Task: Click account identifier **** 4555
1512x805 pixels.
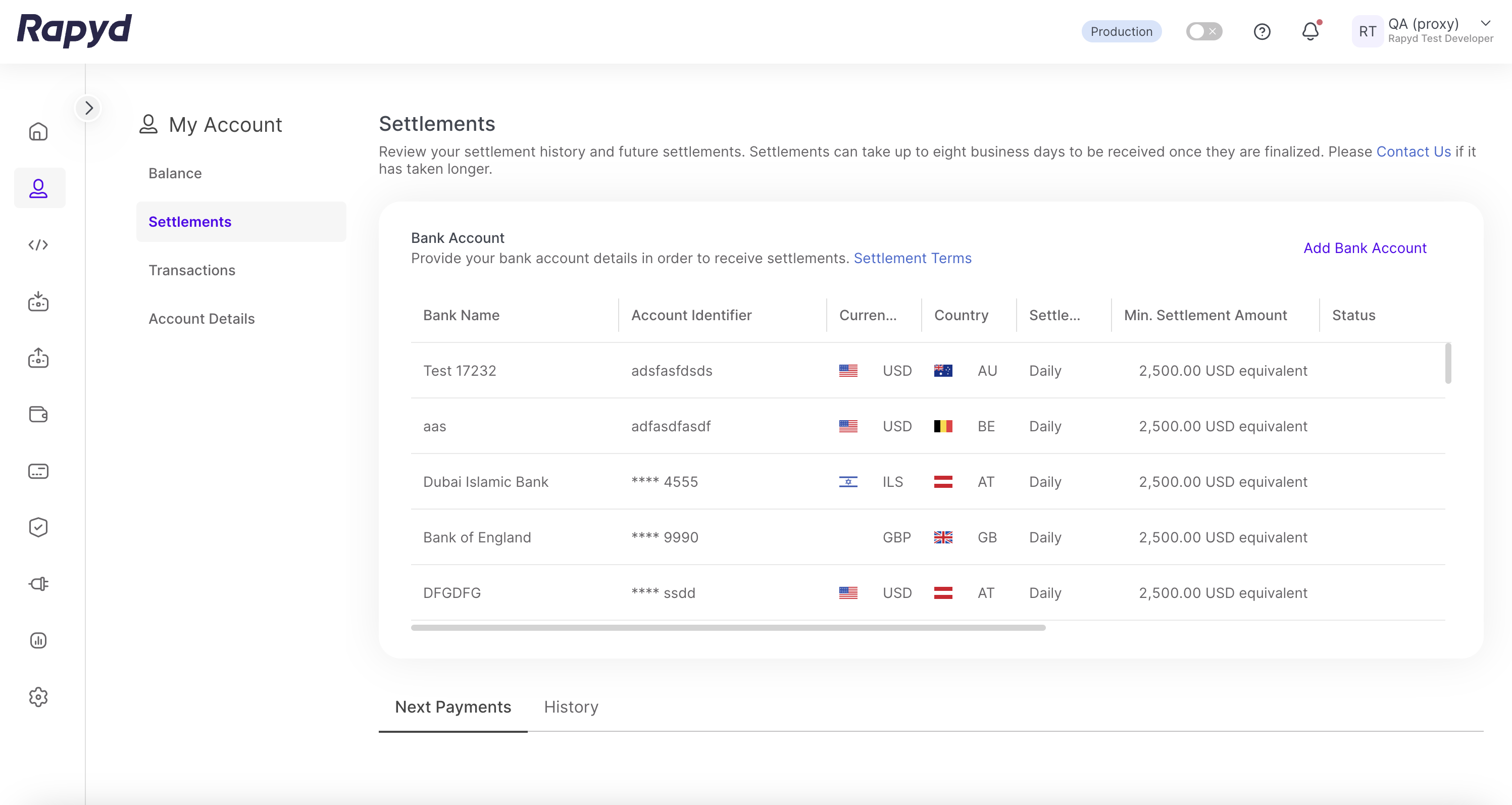Action: (665, 482)
